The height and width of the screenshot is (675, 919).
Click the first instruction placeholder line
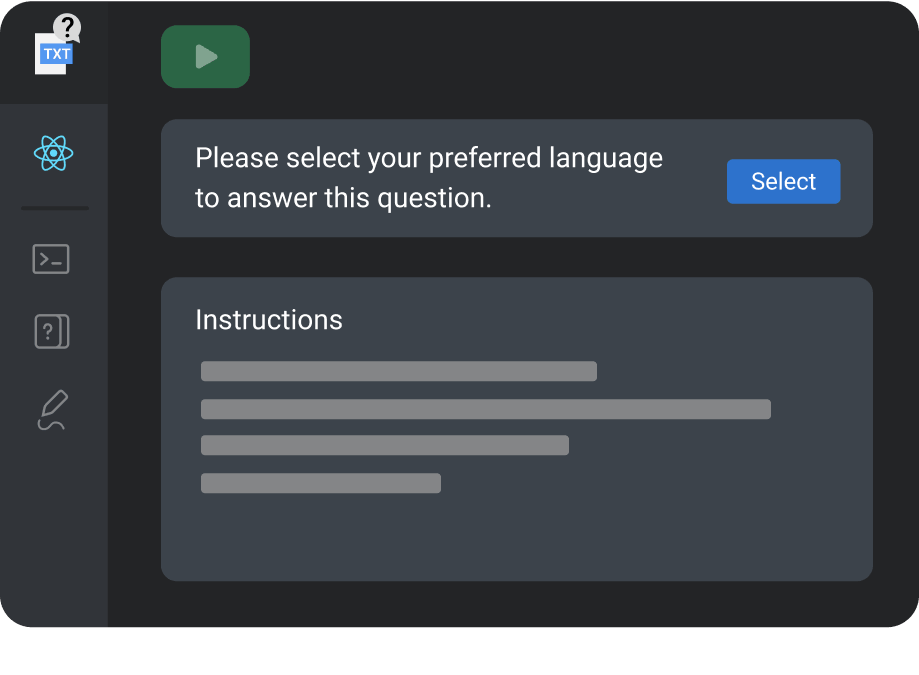click(x=398, y=371)
